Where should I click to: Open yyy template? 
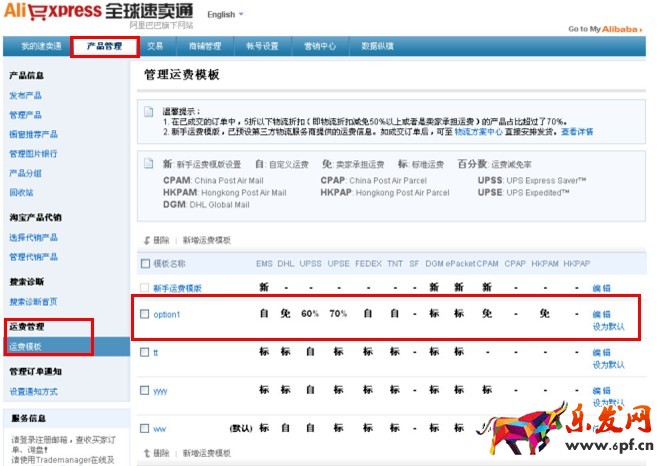[160, 391]
